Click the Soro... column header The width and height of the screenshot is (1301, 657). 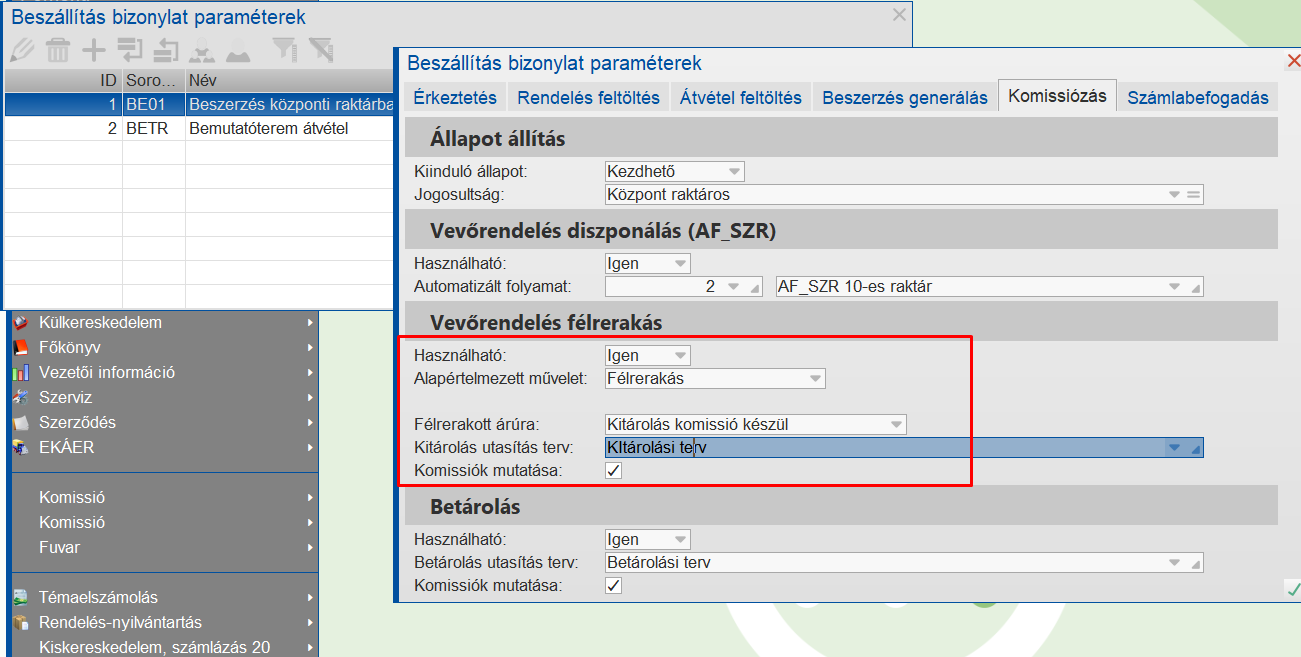click(x=153, y=80)
